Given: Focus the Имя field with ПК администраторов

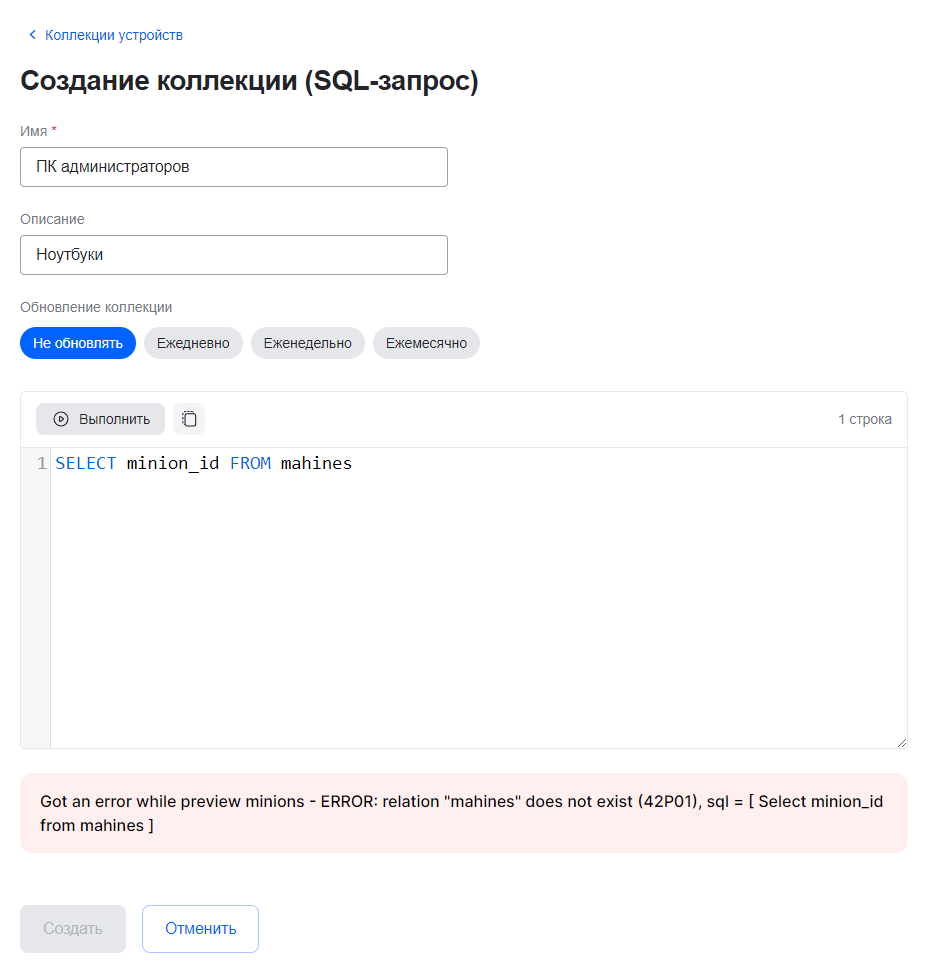Looking at the screenshot, I should click(x=234, y=167).
